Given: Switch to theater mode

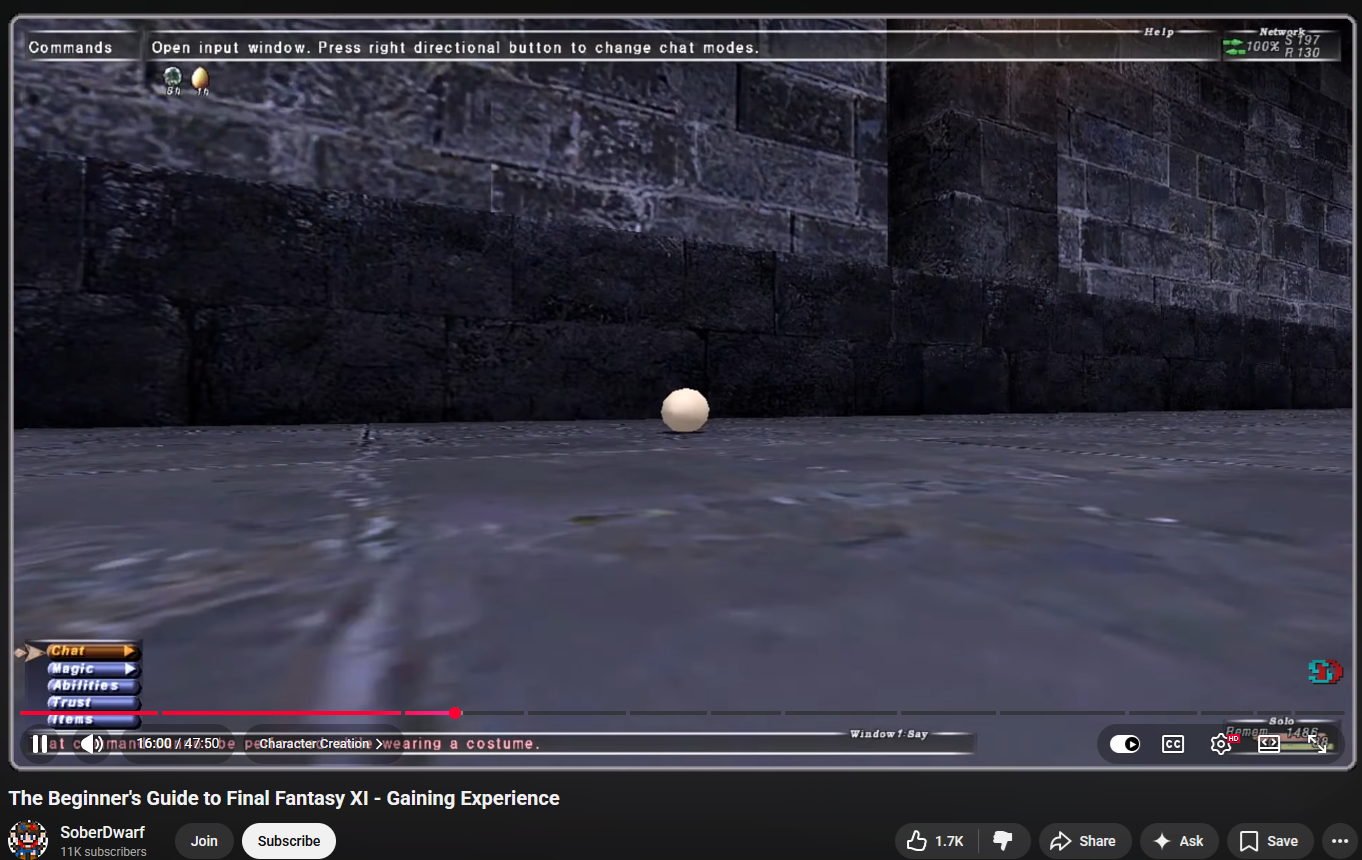Looking at the screenshot, I should [1269, 744].
